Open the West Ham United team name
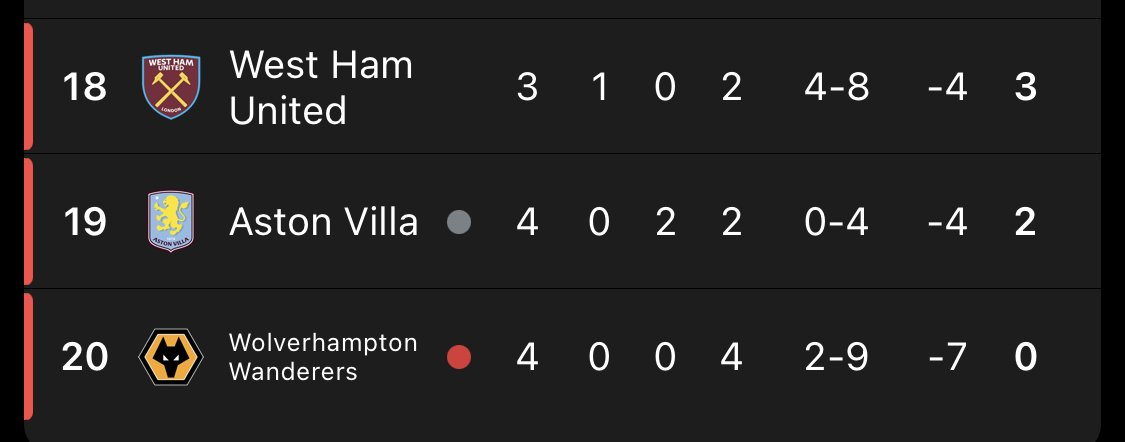This screenshot has width=1125, height=442. pyautogui.click(x=321, y=87)
